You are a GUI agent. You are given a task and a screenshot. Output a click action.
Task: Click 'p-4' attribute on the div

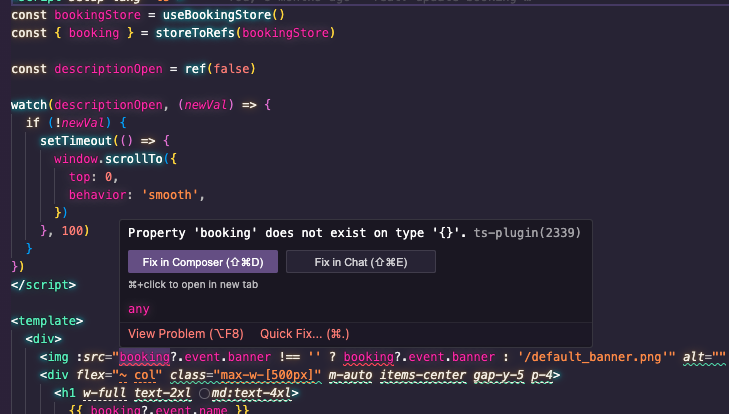point(542,375)
